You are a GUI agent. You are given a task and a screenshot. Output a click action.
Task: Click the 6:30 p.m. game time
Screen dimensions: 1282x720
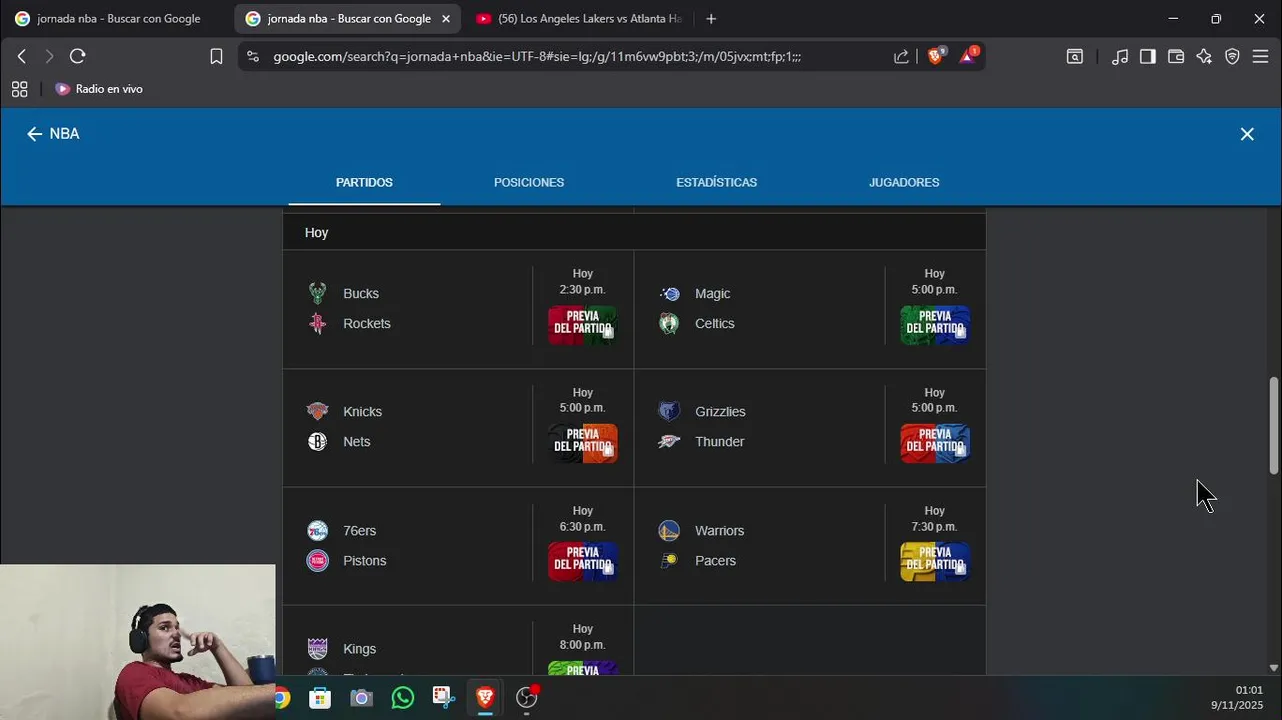[583, 526]
